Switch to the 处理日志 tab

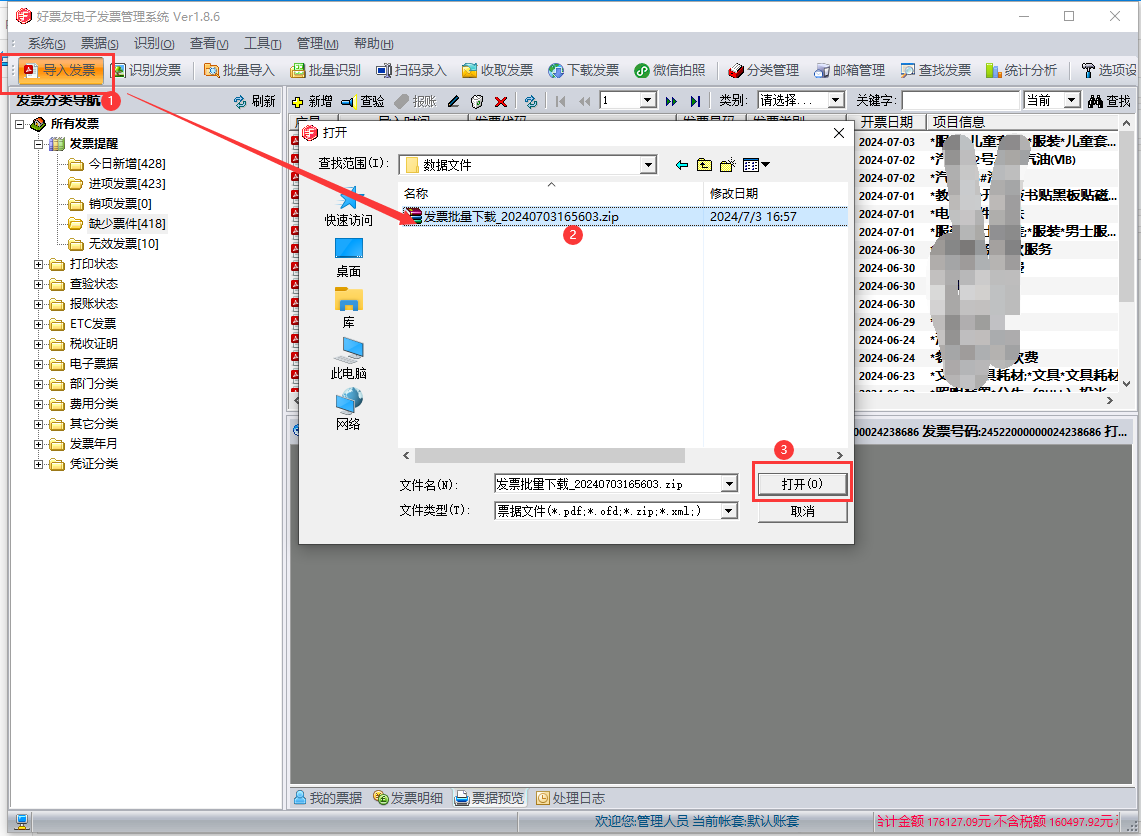pyautogui.click(x=570, y=798)
